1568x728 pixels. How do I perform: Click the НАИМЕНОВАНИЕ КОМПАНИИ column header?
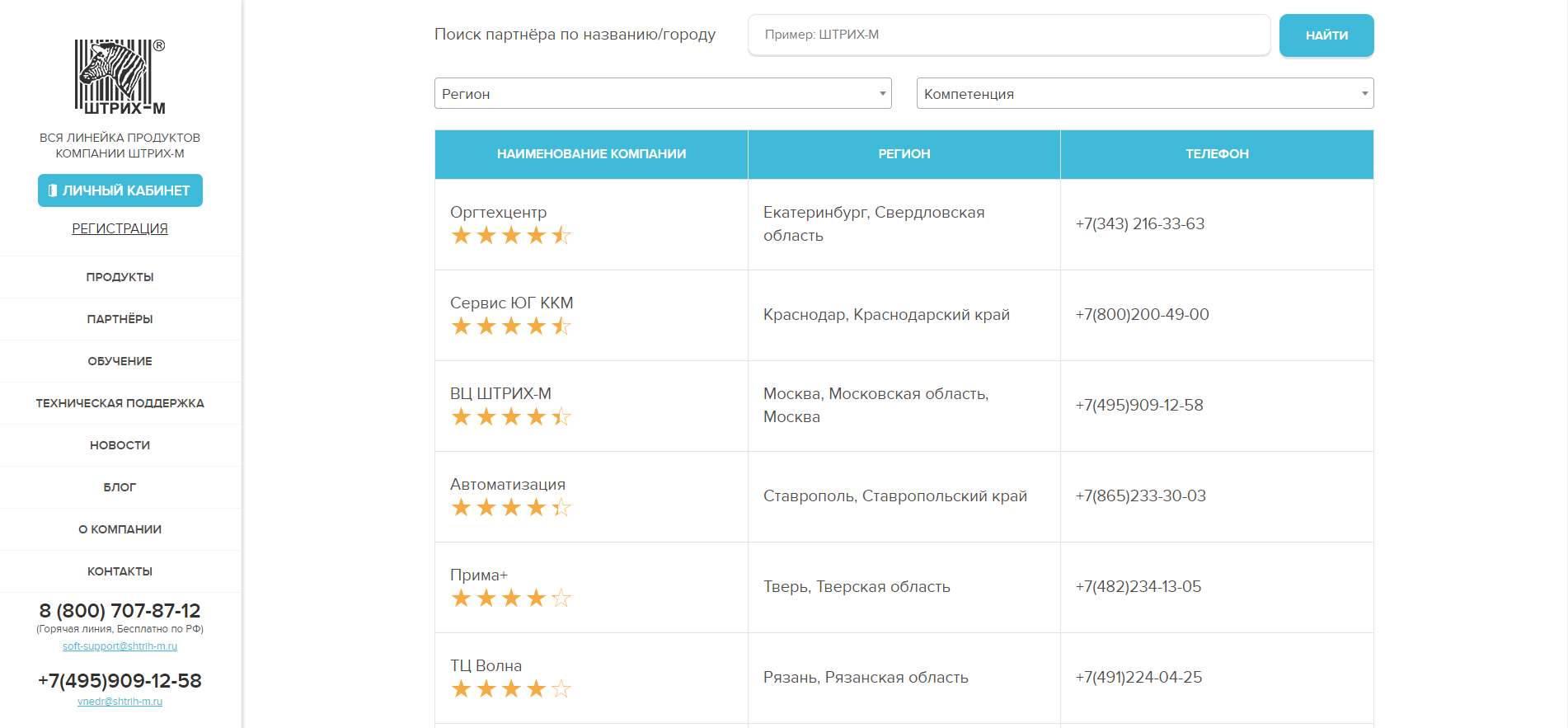pos(591,154)
